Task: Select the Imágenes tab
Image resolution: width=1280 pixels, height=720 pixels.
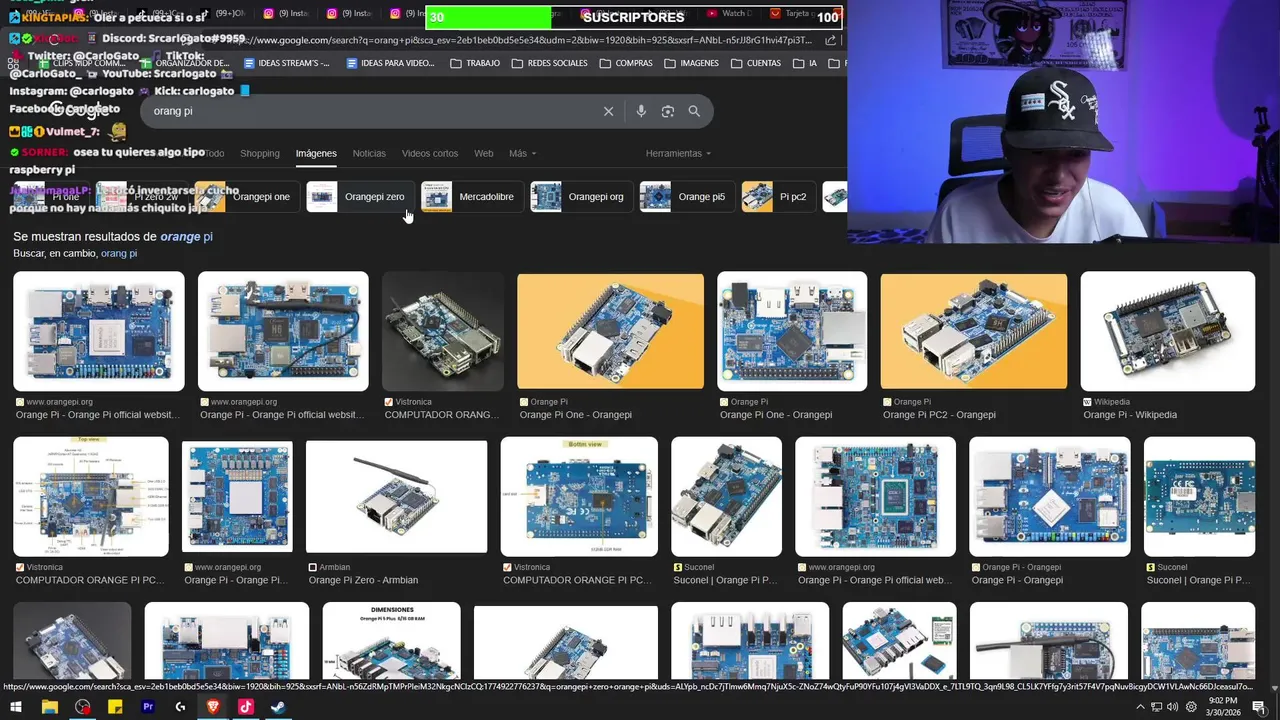Action: click(316, 153)
